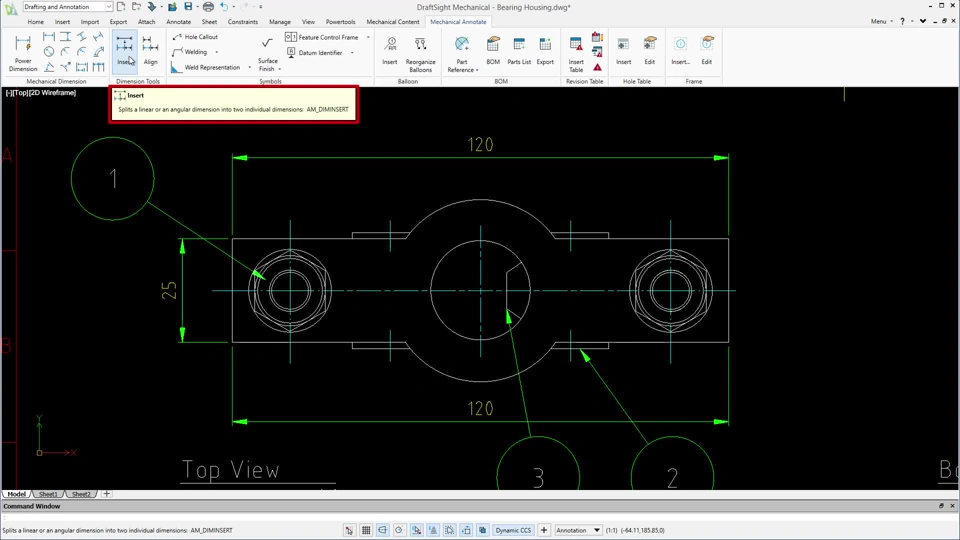Viewport: 960px width, 540px height.
Task: Expand the Welding dropdown arrow
Action: click(217, 52)
